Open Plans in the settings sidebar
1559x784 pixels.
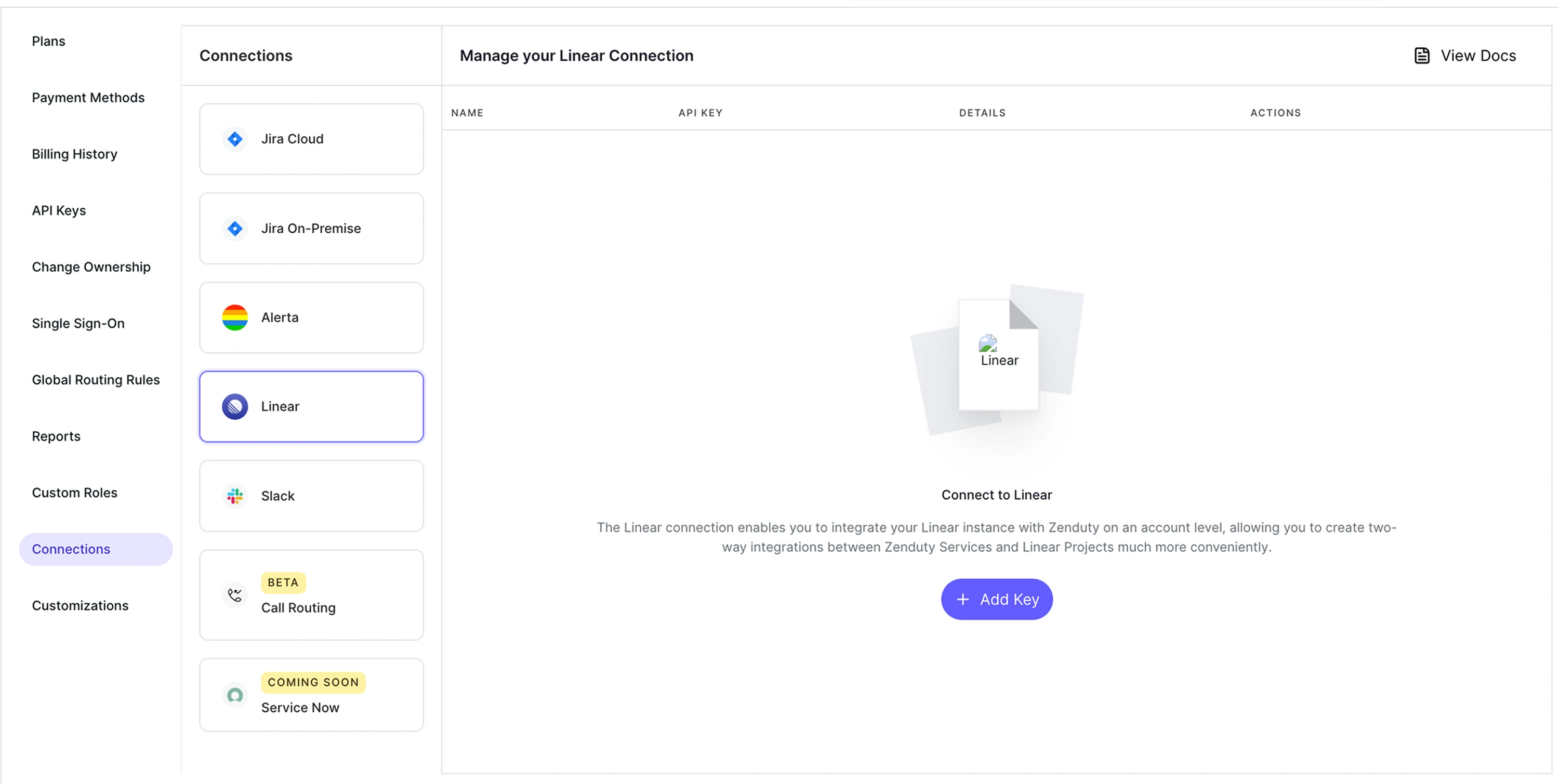(48, 41)
